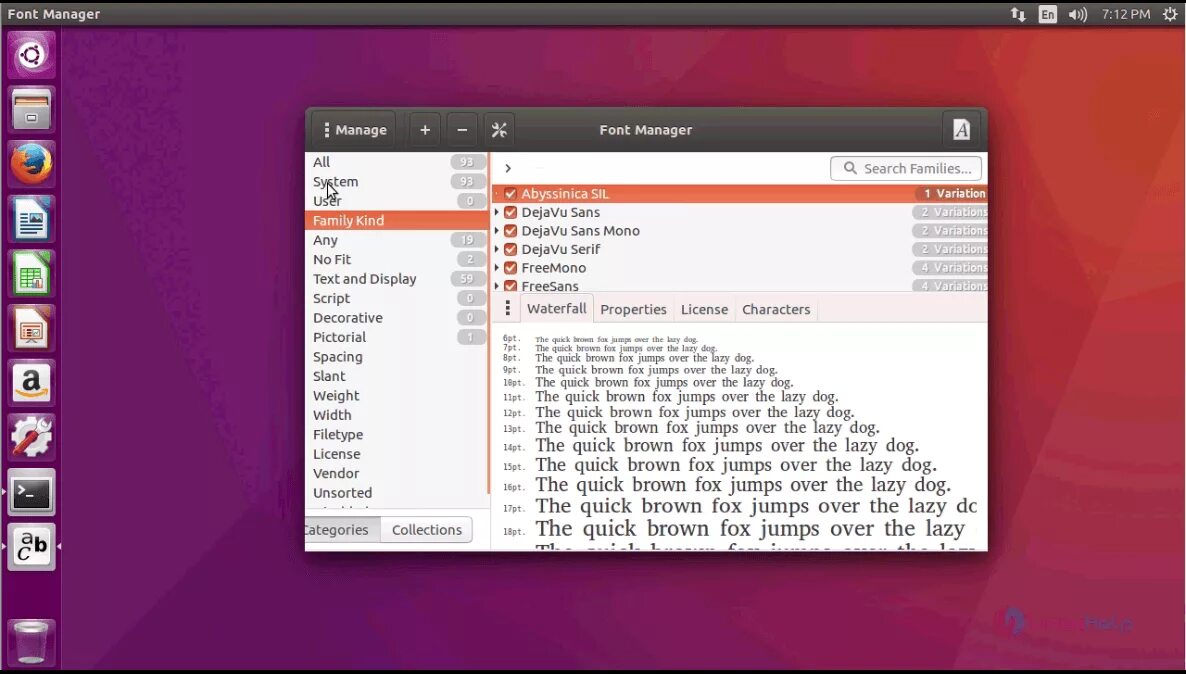
Task: Expand FreeMono variations arrow
Action: tap(497, 268)
